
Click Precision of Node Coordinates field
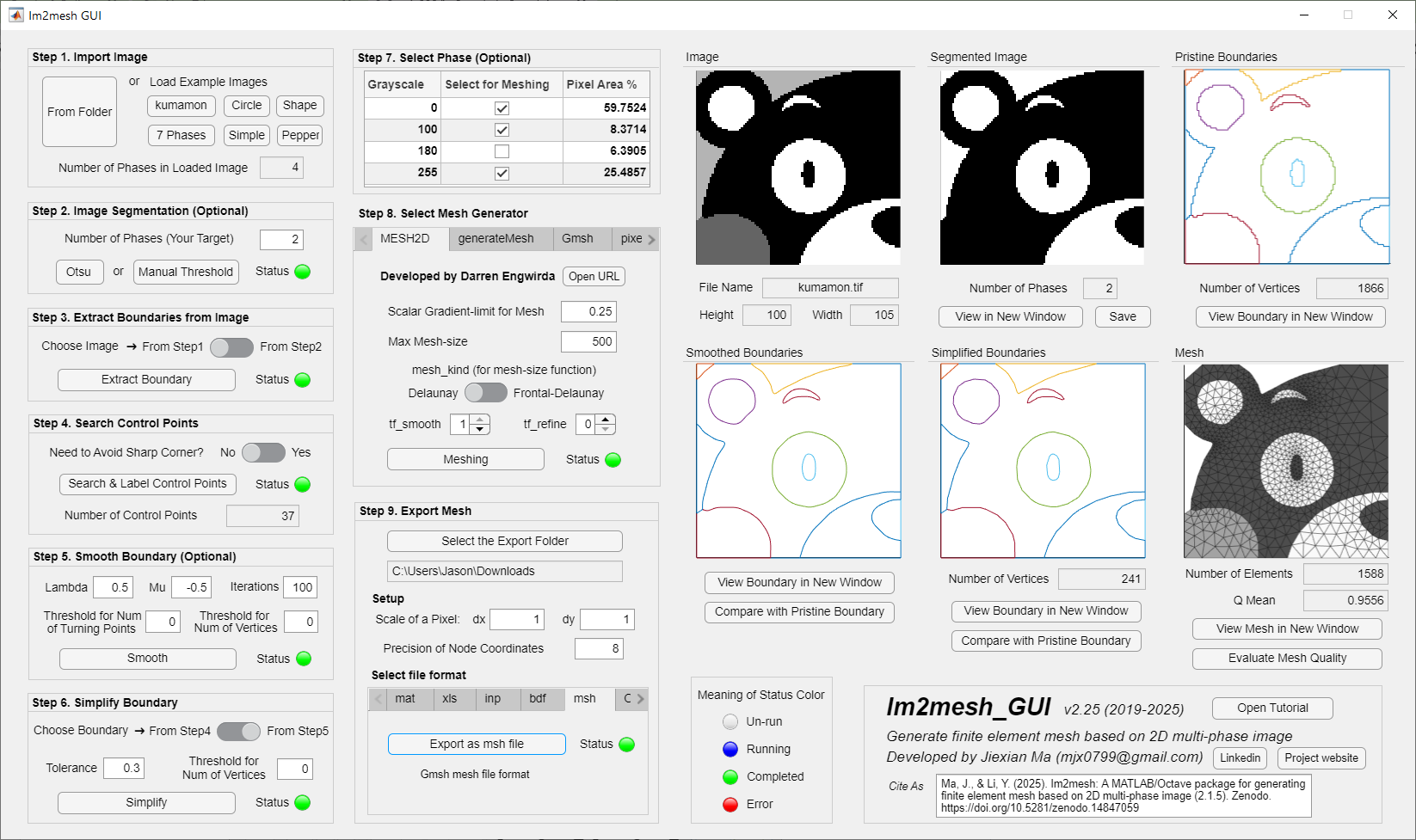pyautogui.click(x=599, y=649)
